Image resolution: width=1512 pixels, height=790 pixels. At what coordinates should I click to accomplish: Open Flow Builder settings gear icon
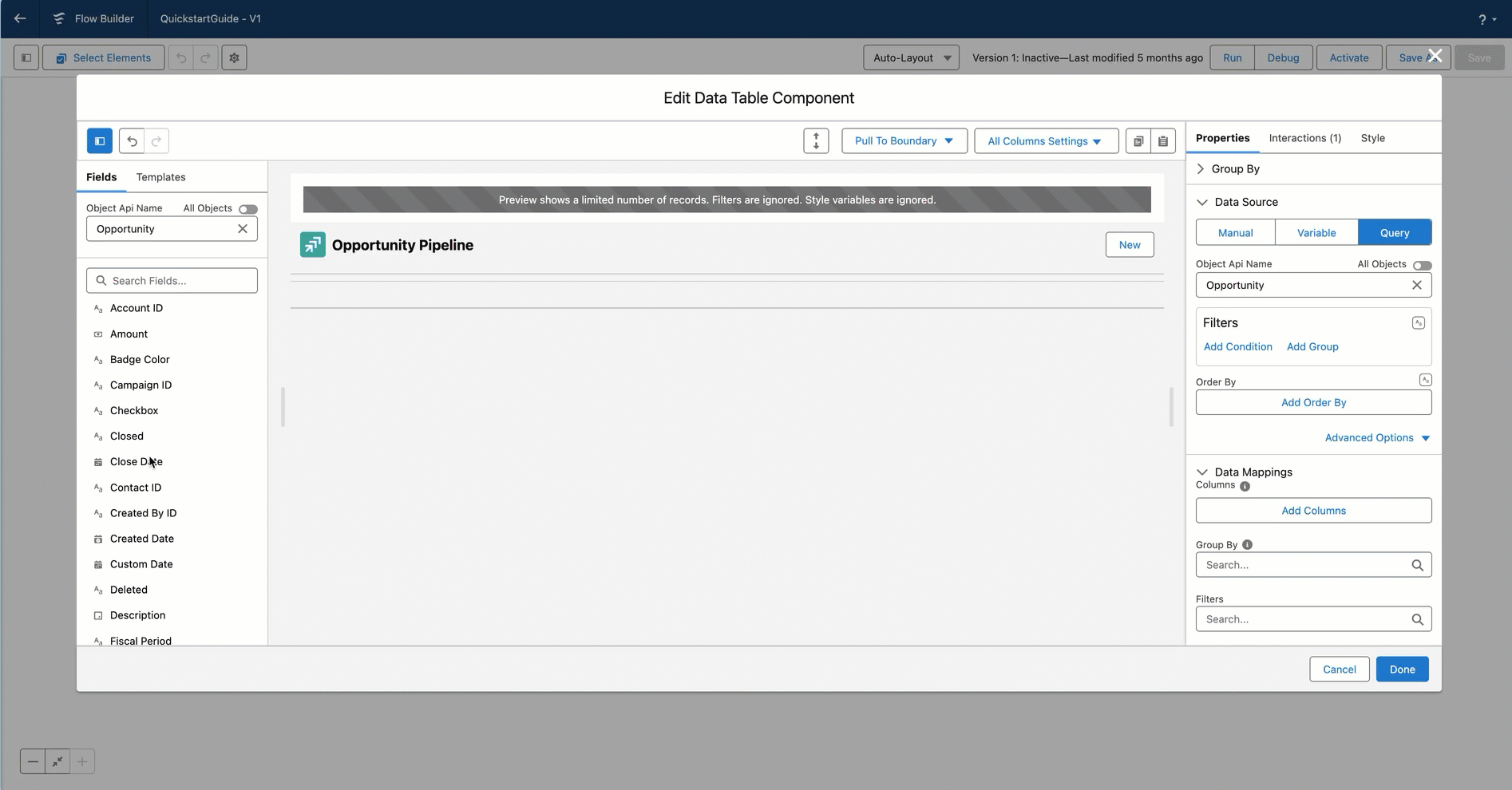tap(234, 57)
